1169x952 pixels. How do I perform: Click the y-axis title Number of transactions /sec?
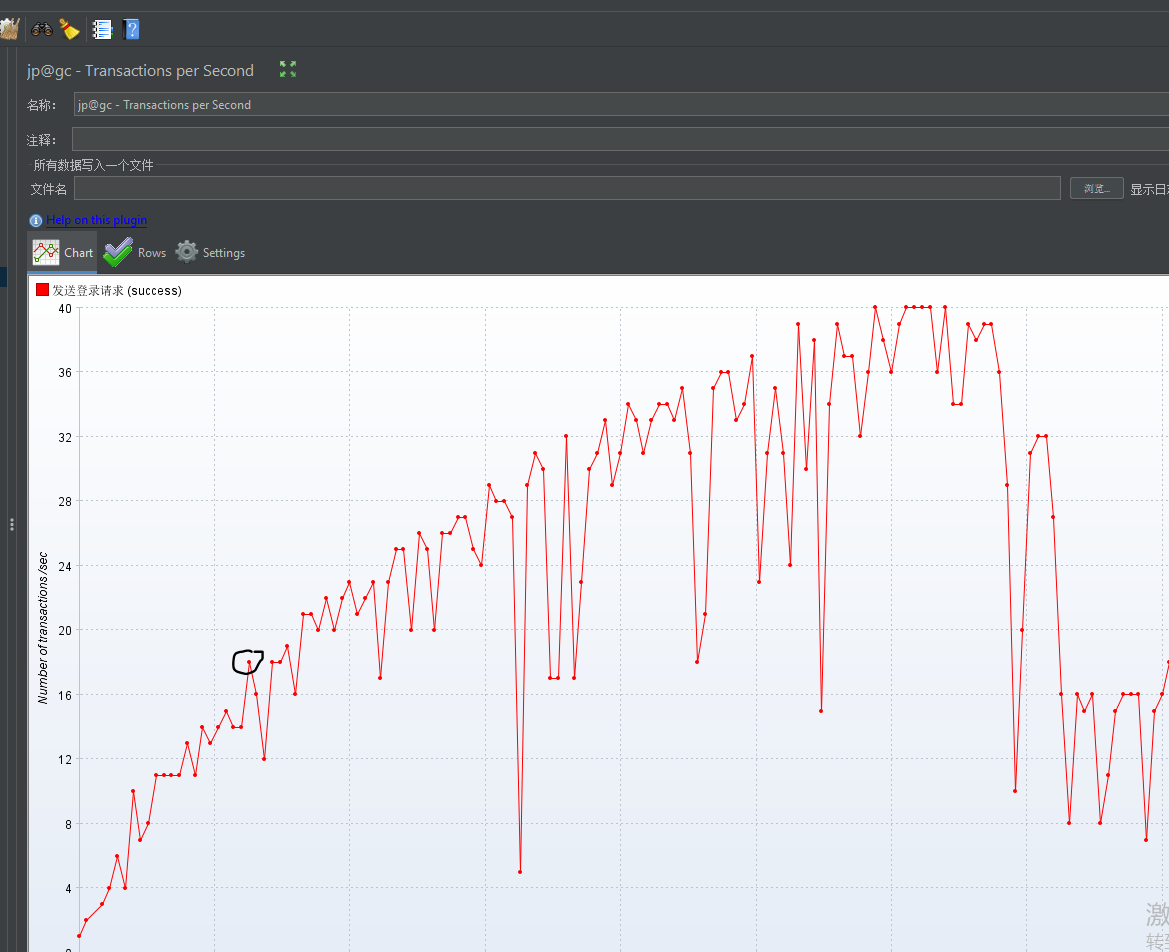coord(42,628)
